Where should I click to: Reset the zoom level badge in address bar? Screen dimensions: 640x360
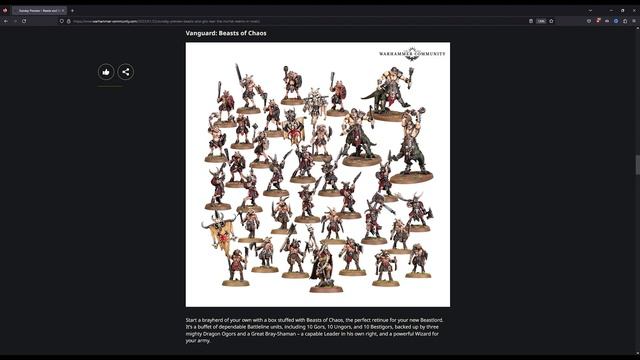tap(541, 21)
